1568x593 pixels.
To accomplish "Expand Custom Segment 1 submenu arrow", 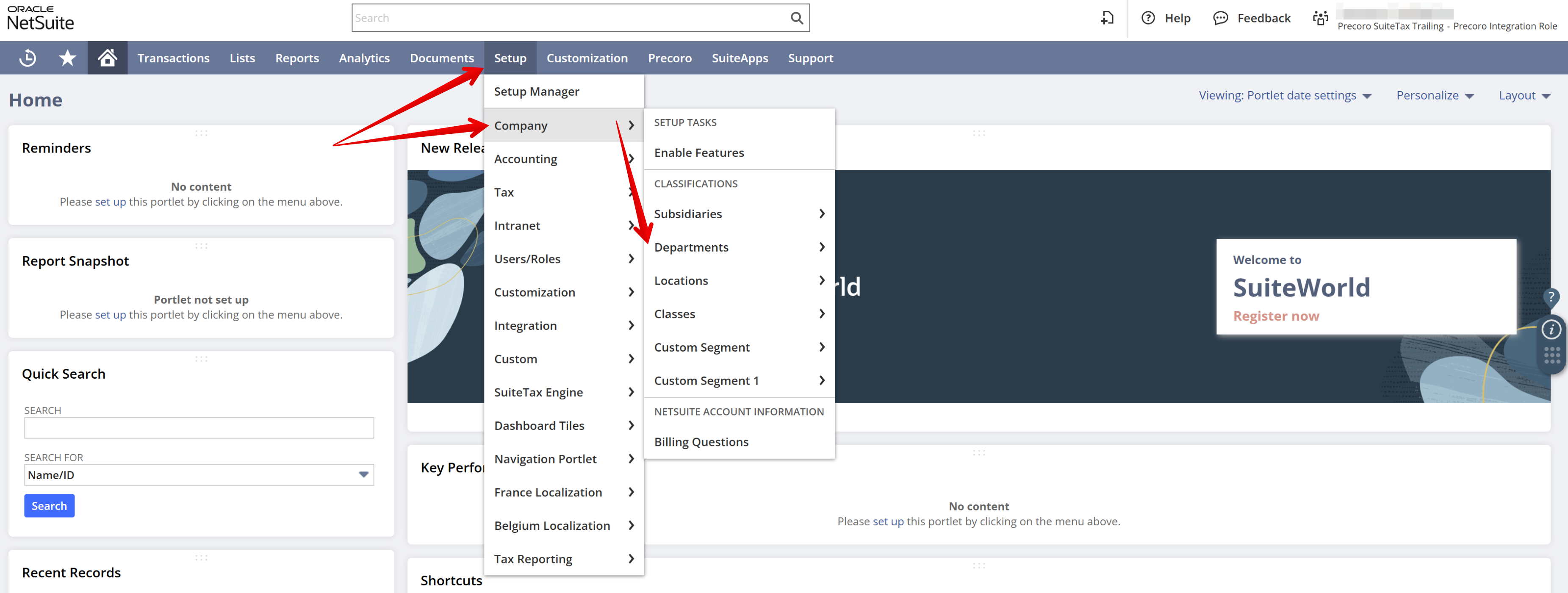I will point(822,380).
